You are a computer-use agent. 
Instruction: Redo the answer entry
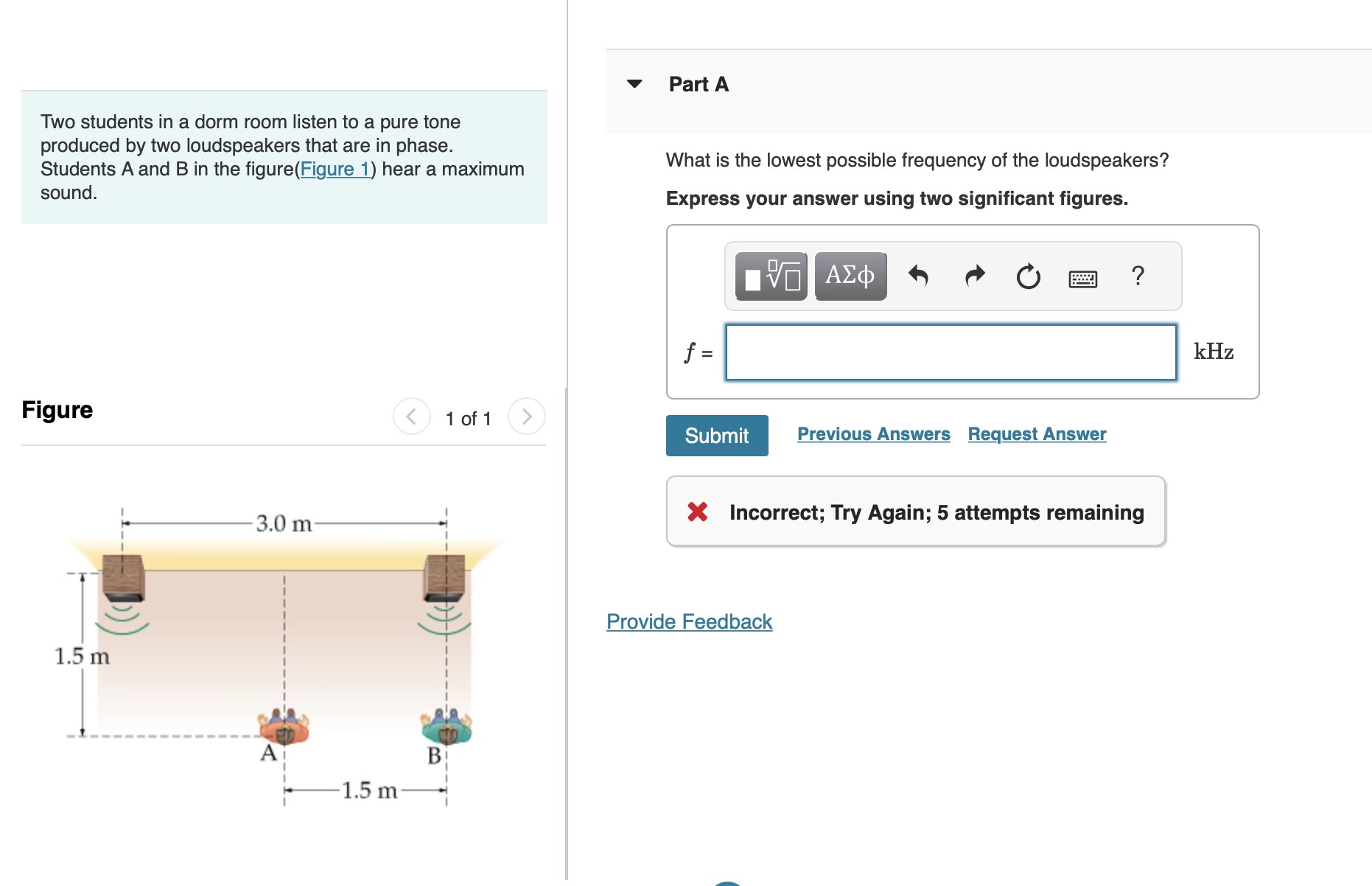(973, 276)
